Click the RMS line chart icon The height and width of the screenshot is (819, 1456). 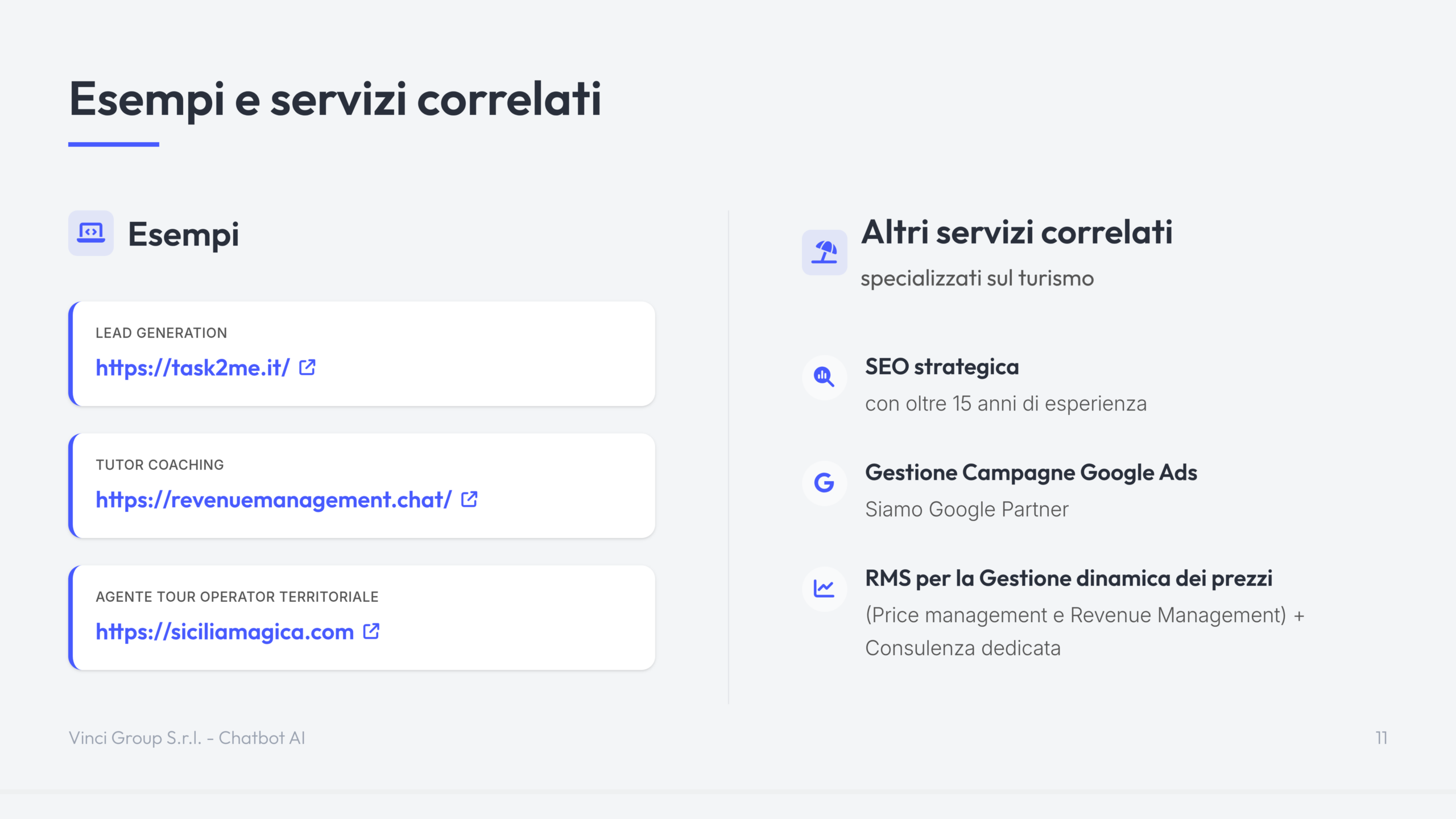click(x=824, y=589)
